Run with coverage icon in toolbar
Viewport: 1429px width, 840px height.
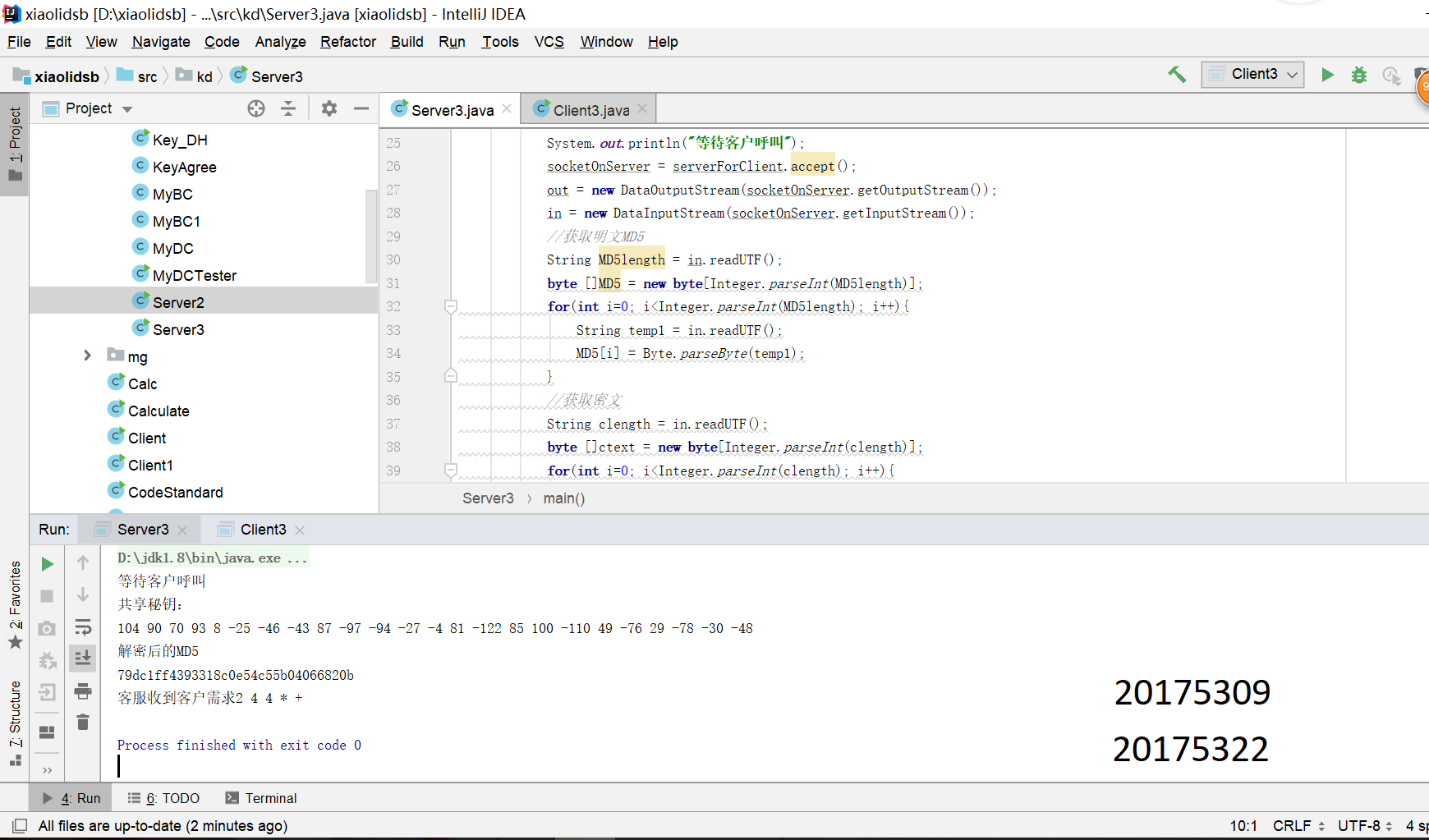pos(1391,75)
